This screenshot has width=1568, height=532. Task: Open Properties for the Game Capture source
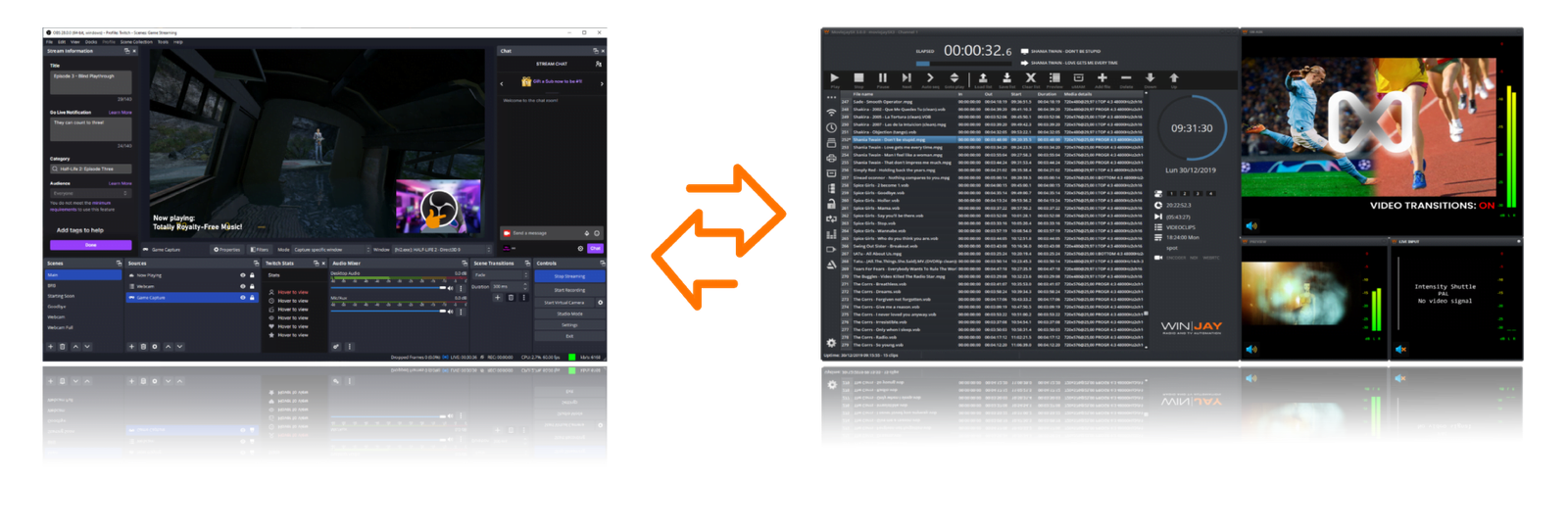226,250
